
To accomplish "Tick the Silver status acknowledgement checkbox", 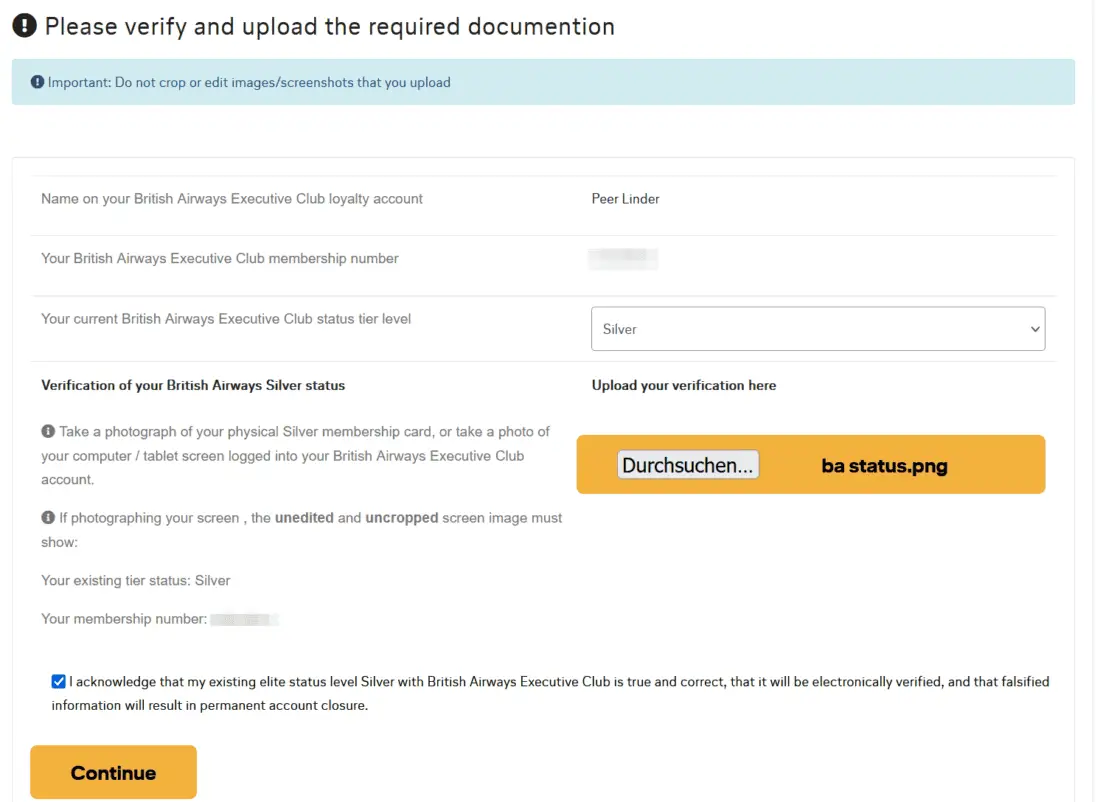I will (x=59, y=682).
